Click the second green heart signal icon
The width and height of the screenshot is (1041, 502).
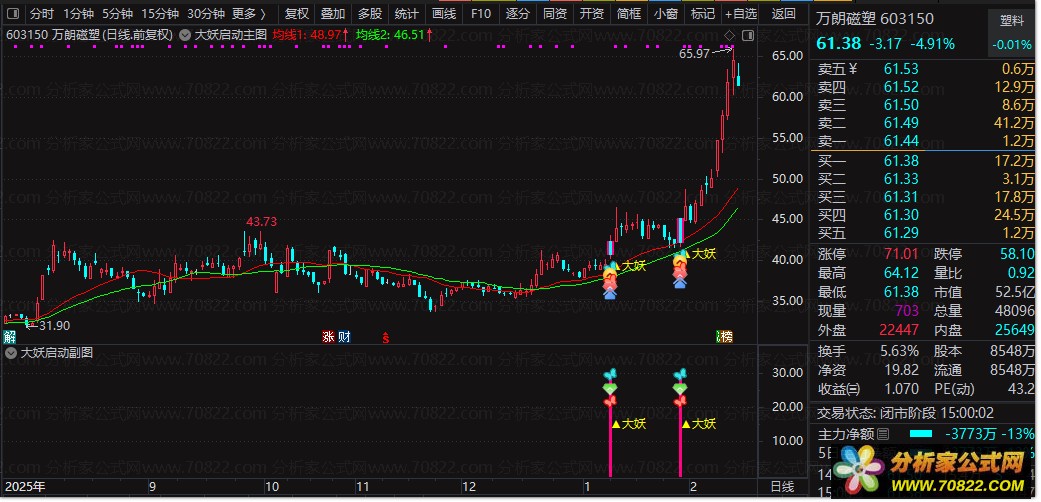point(680,388)
